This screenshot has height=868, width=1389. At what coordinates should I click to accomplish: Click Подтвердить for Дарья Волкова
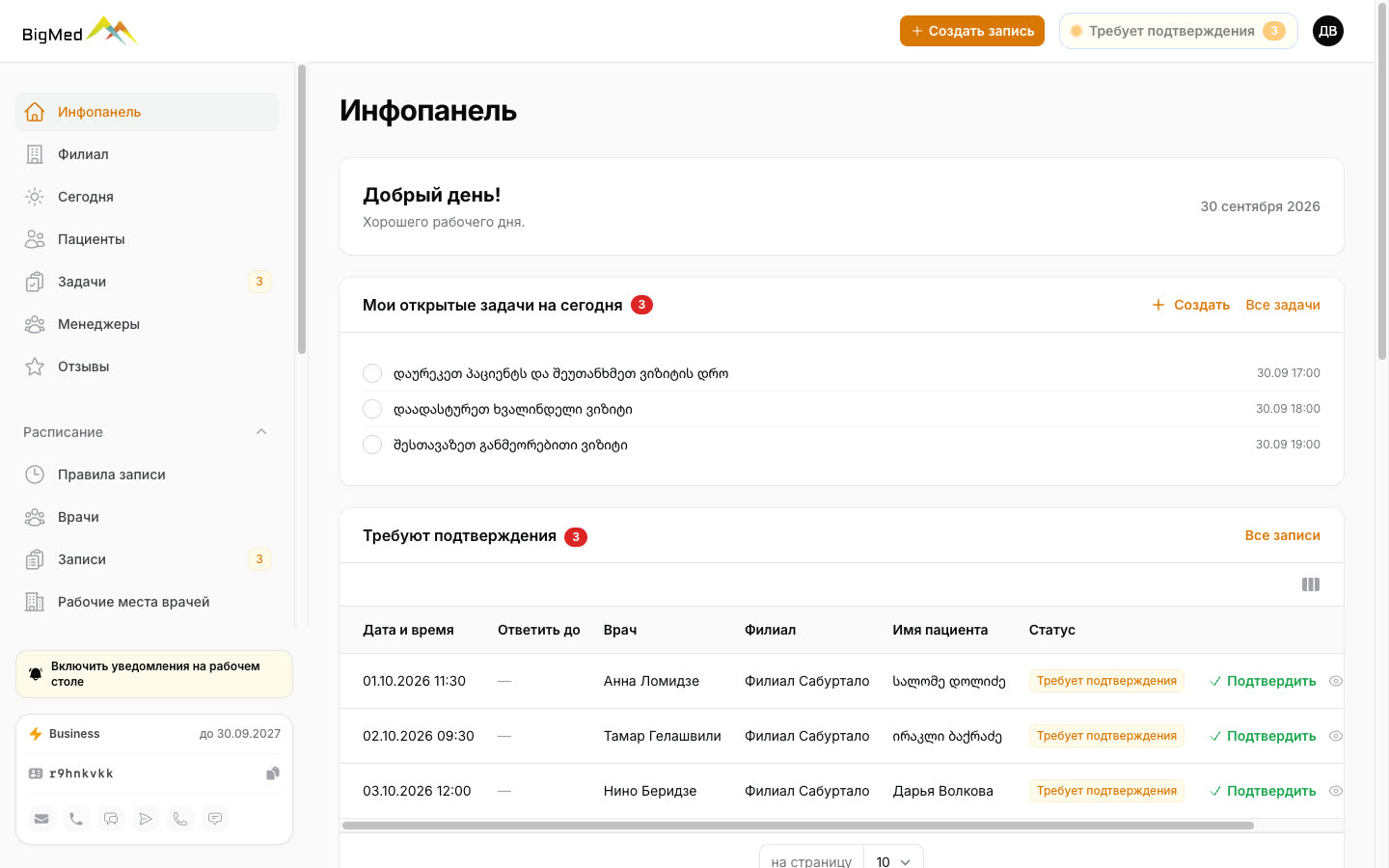coord(1263,791)
